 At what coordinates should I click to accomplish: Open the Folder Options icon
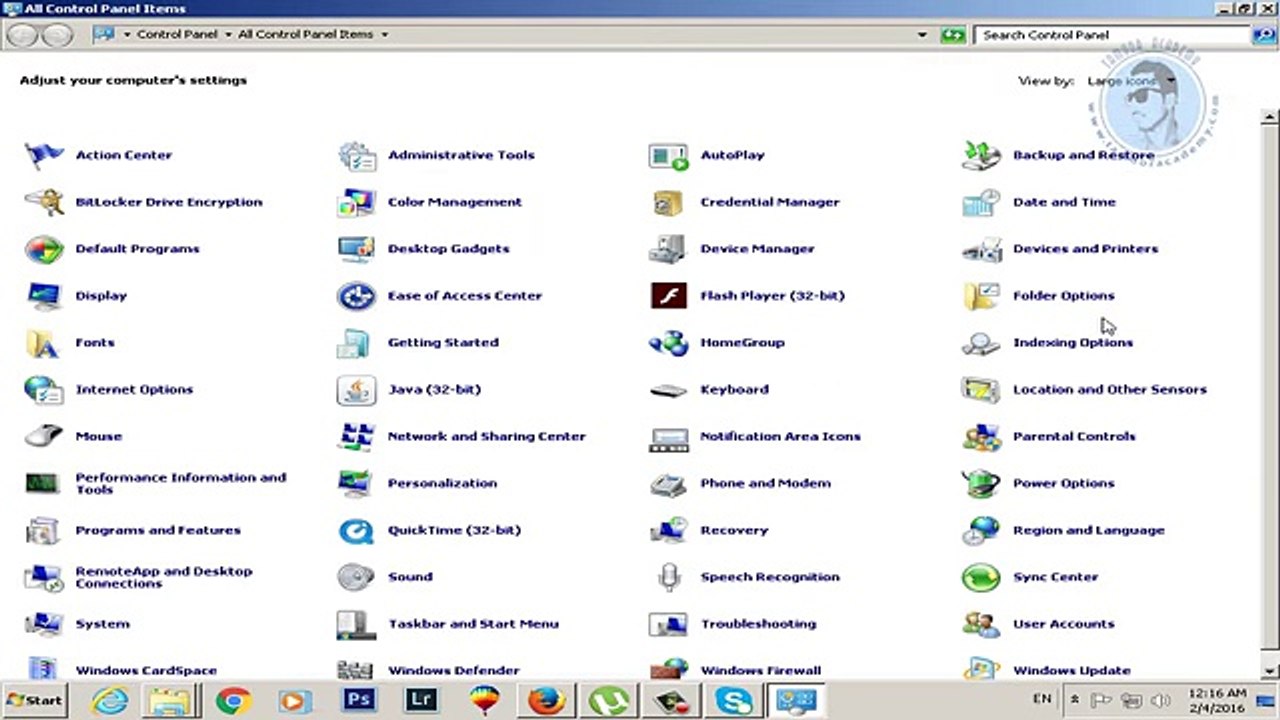tap(981, 296)
